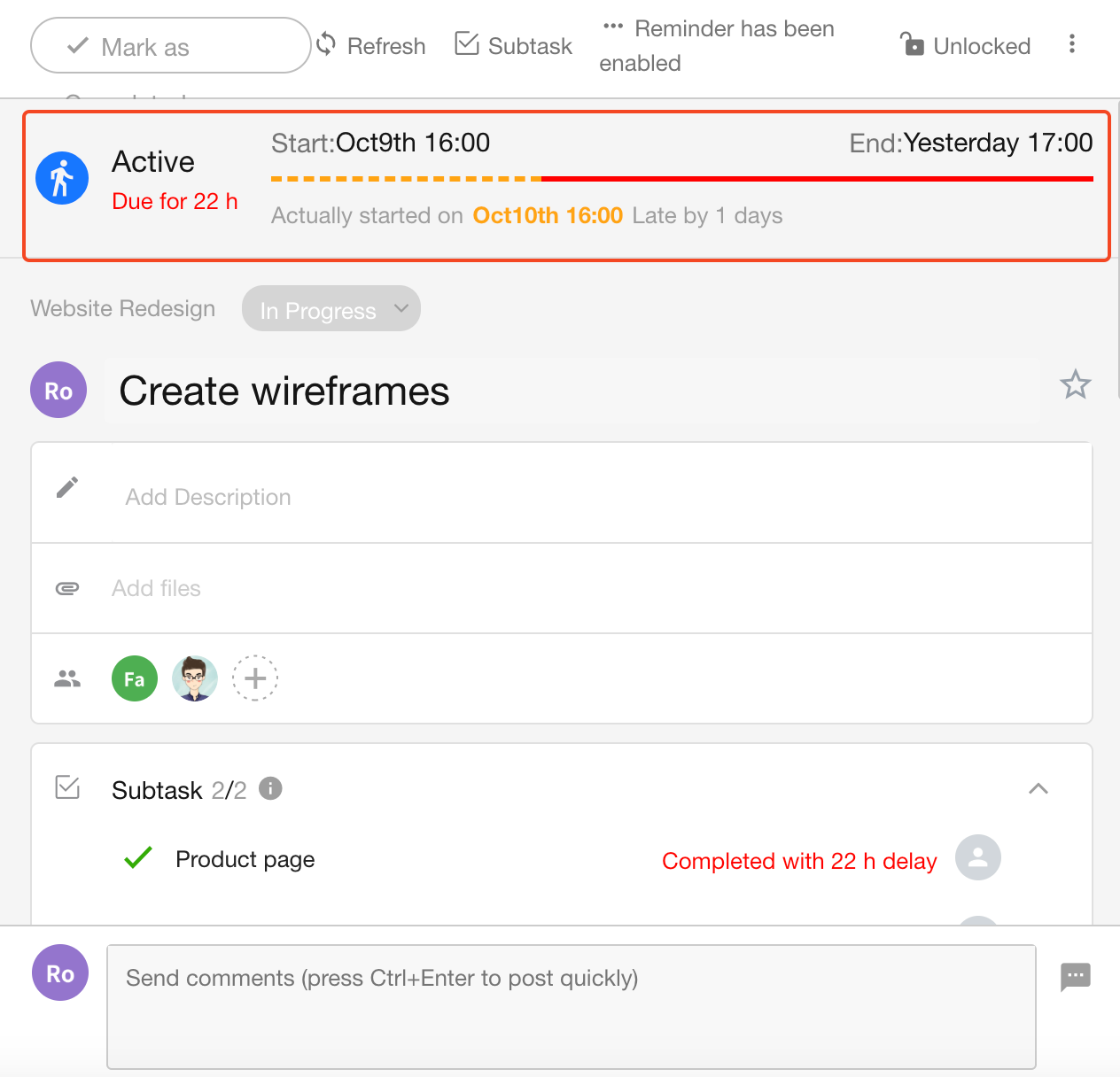
Task: Open the In Progress status dropdown
Action: (331, 309)
